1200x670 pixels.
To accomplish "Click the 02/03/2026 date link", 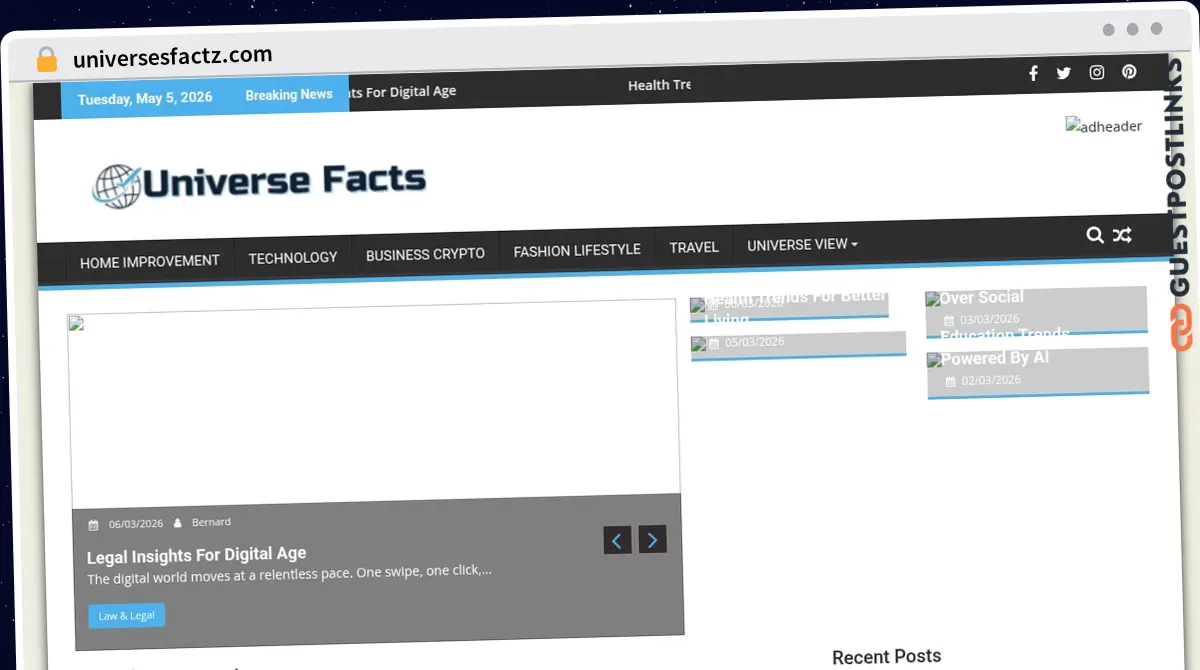I will click(x=991, y=380).
